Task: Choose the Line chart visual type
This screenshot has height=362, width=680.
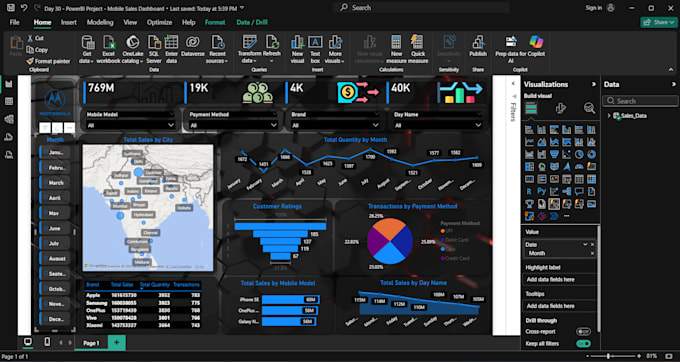Action: [x=529, y=142]
